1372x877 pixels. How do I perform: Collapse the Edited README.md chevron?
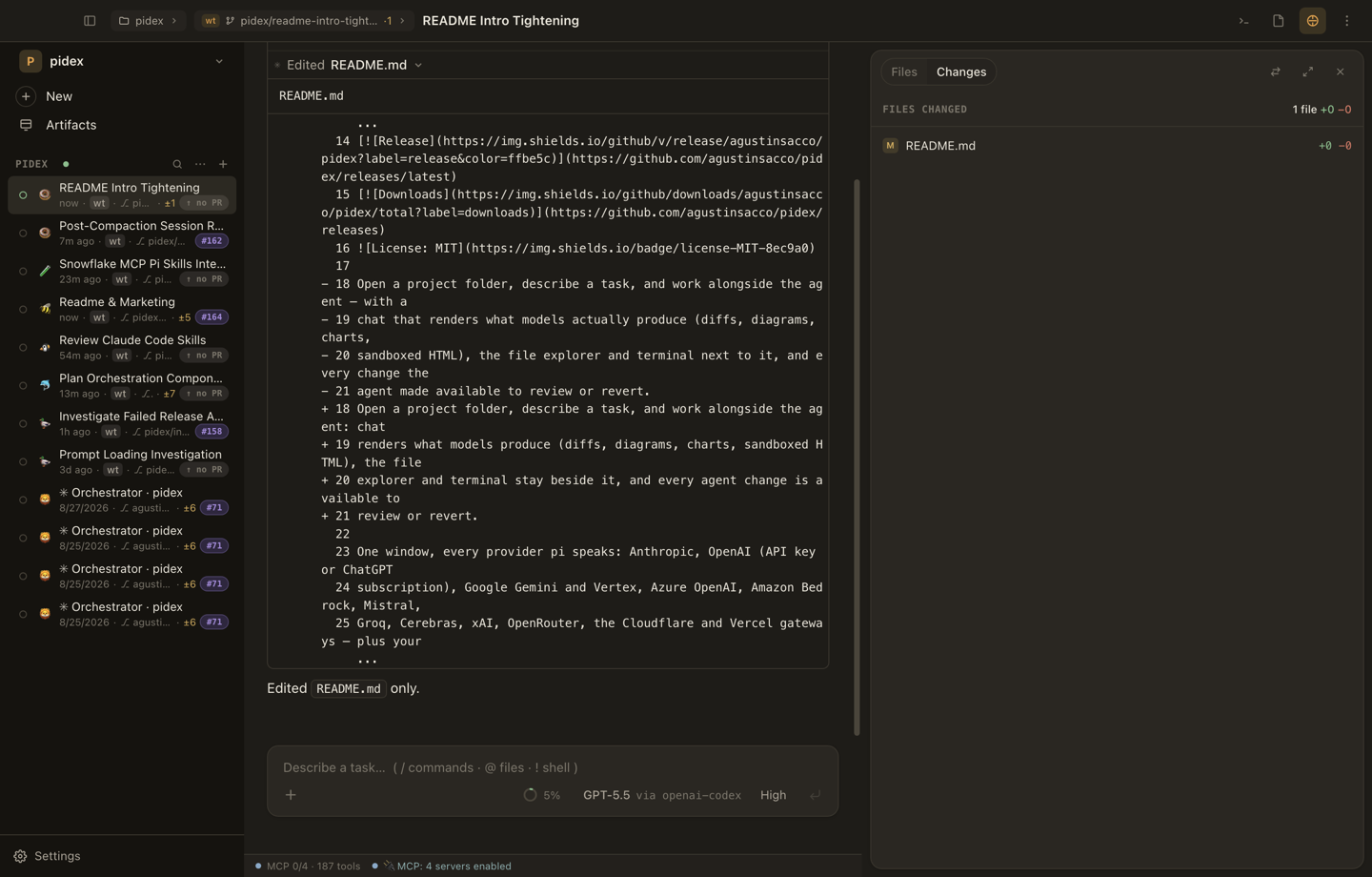(x=418, y=66)
